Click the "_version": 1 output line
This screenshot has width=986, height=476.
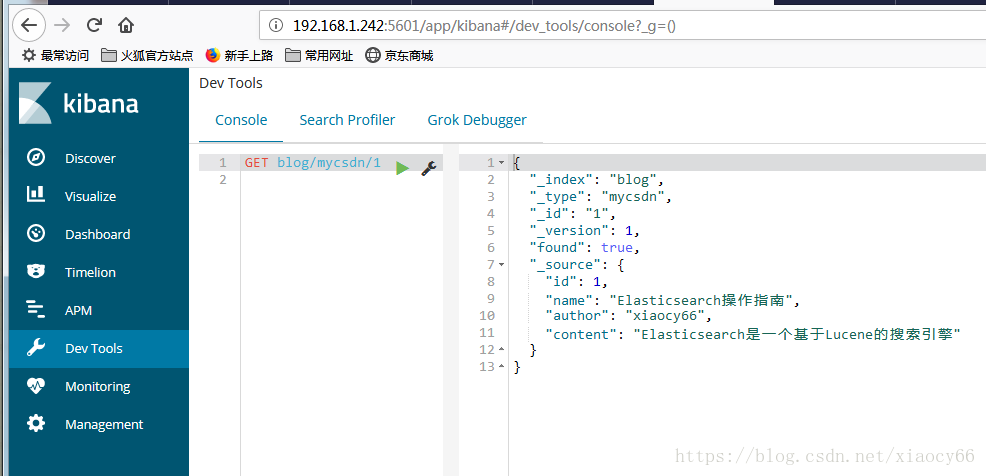(584, 231)
